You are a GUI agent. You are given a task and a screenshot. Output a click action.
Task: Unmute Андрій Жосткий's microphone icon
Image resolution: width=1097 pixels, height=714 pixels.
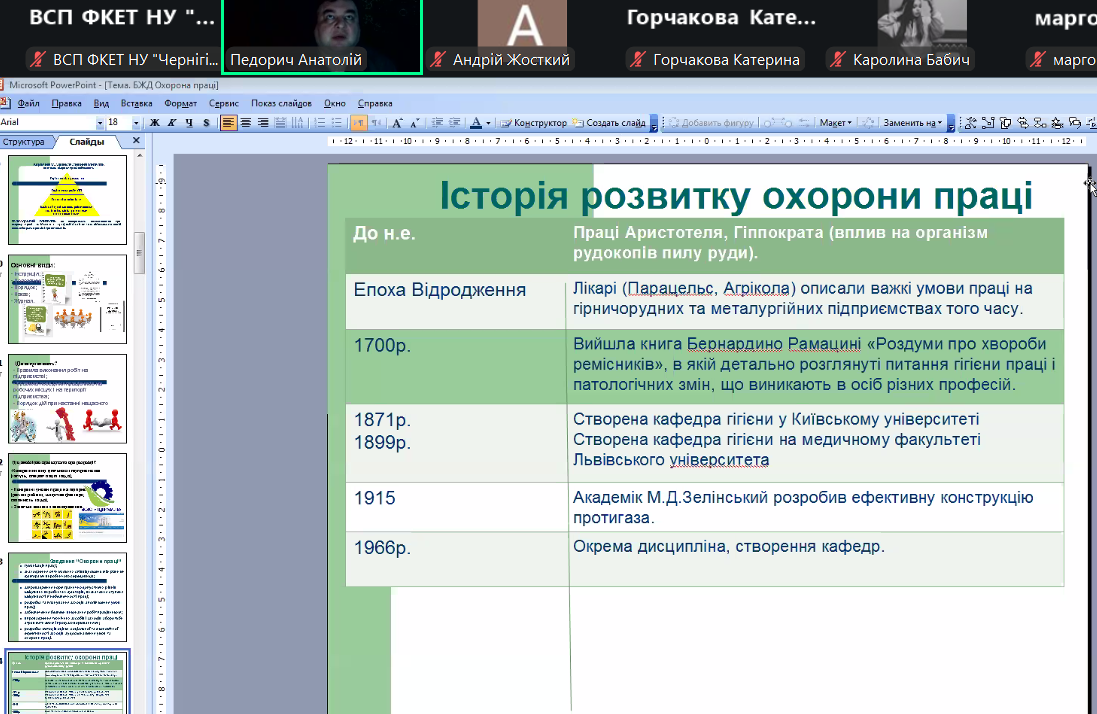click(436, 60)
